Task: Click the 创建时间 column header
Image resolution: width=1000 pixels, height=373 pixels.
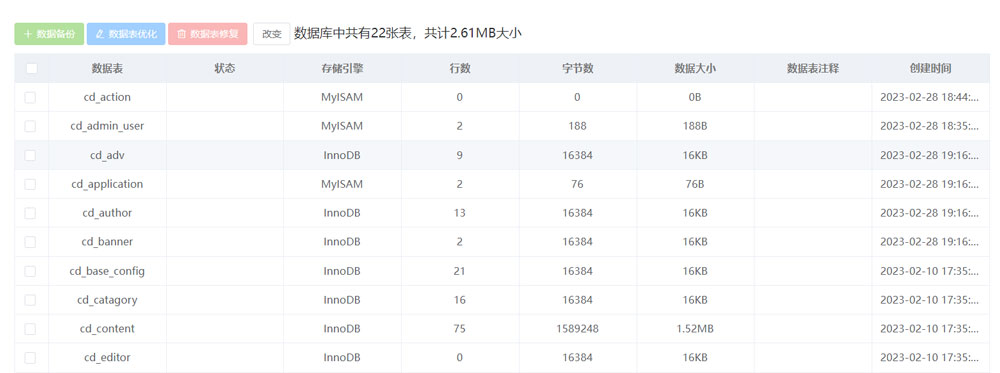Action: pos(930,68)
